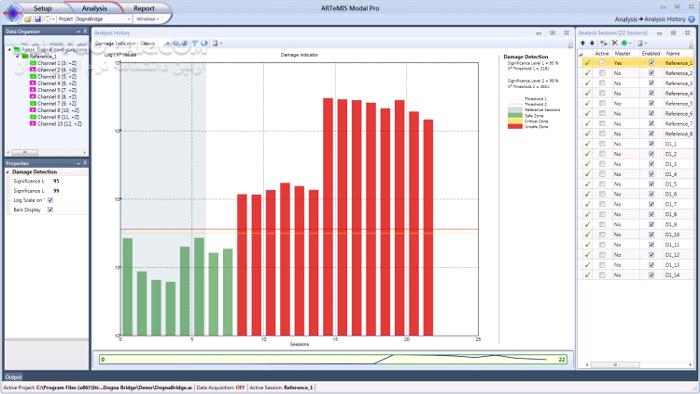
Task: Switch to the Setup tab
Action: 42,8
